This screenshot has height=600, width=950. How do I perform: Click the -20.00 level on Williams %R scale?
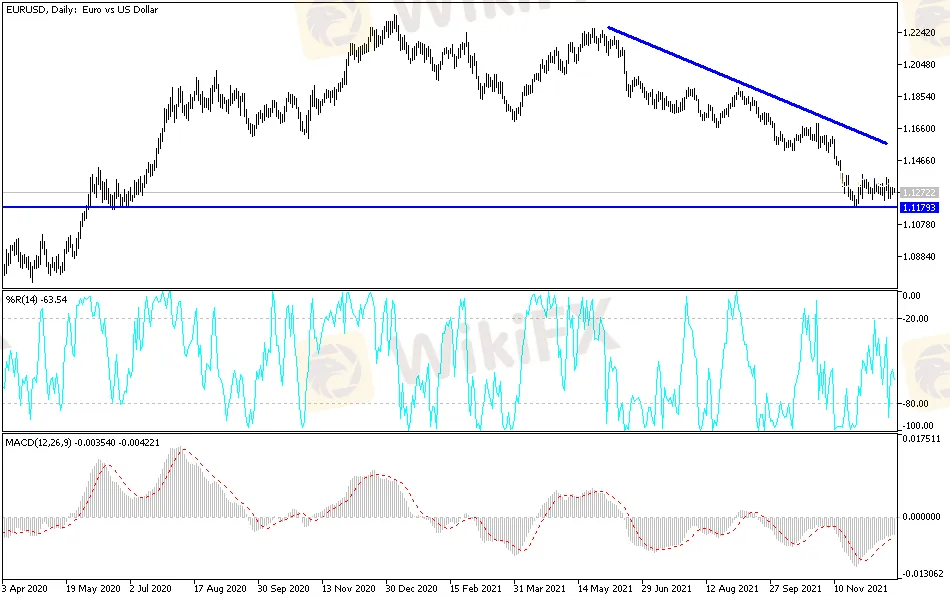(915, 319)
